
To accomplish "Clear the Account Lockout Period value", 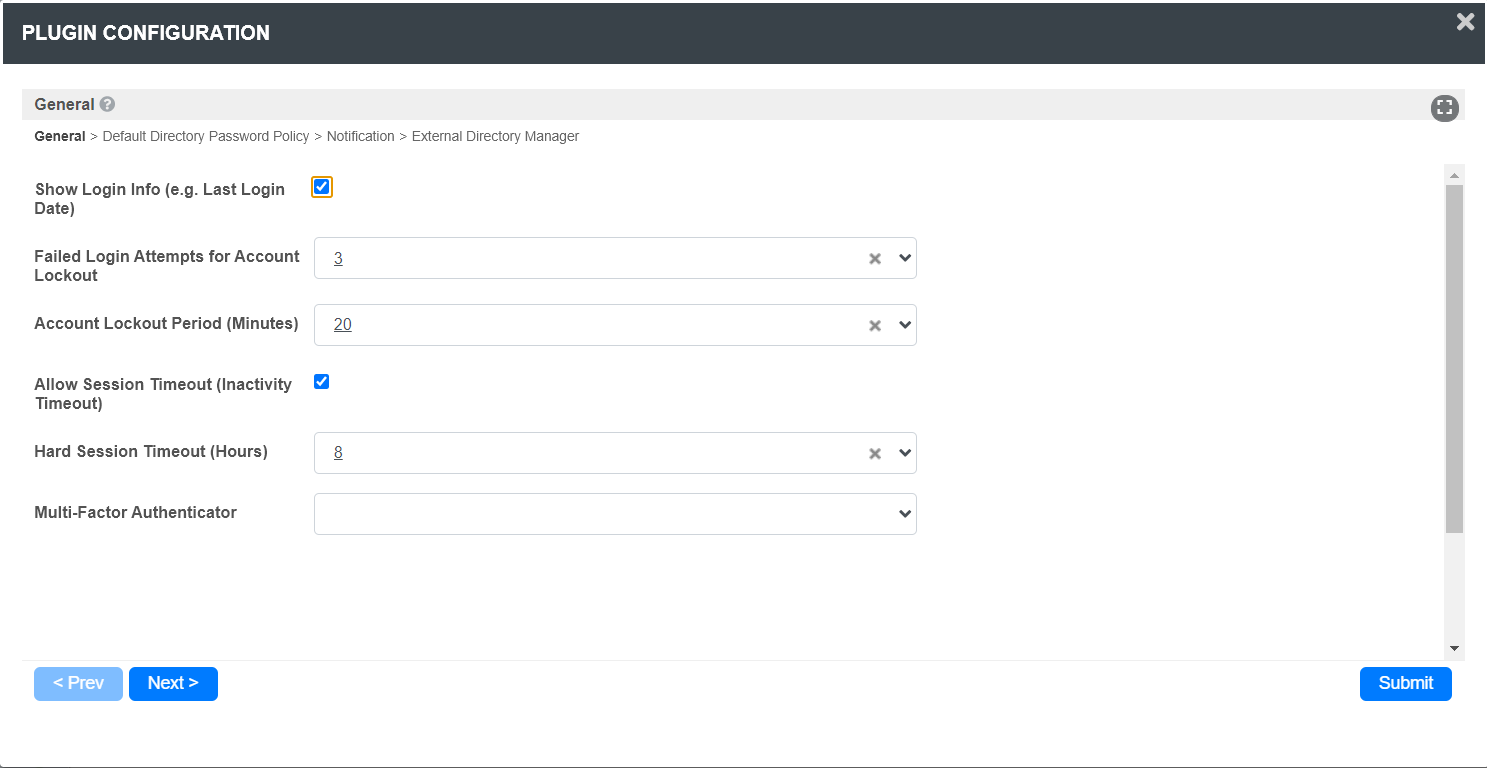I will coord(875,325).
